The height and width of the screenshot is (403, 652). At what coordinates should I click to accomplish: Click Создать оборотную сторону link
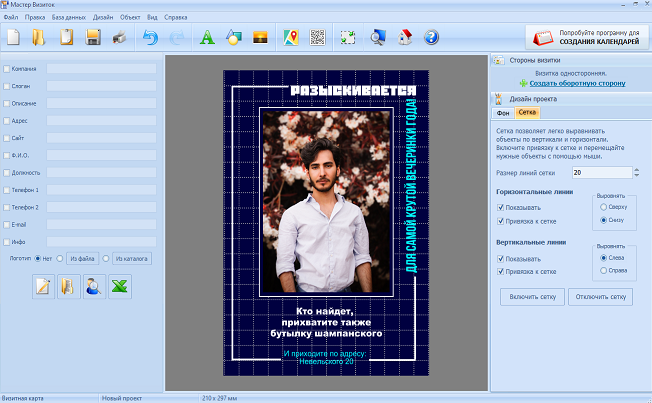(577, 83)
